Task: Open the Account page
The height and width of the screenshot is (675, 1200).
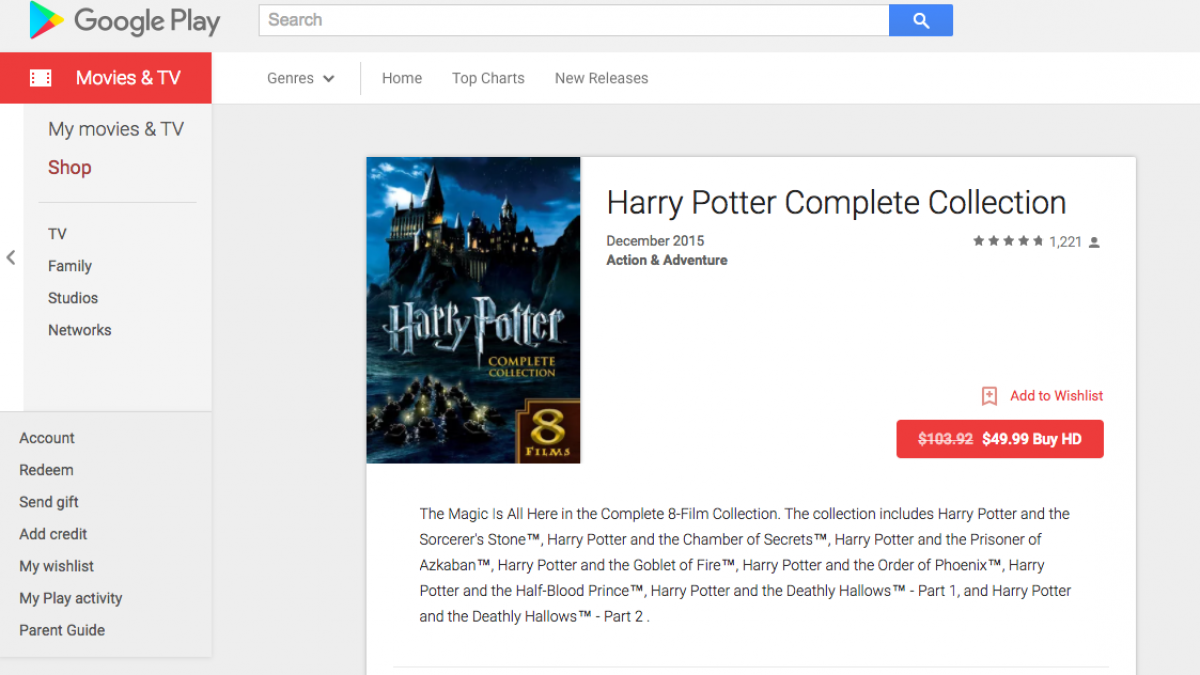Action: [x=47, y=438]
